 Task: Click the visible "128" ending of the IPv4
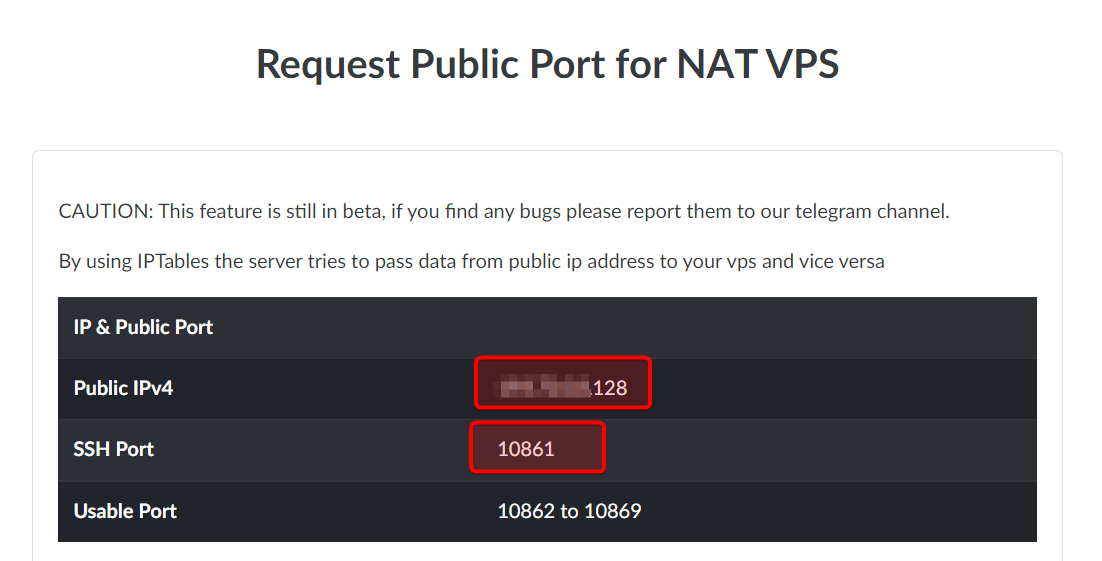pyautogui.click(x=611, y=388)
